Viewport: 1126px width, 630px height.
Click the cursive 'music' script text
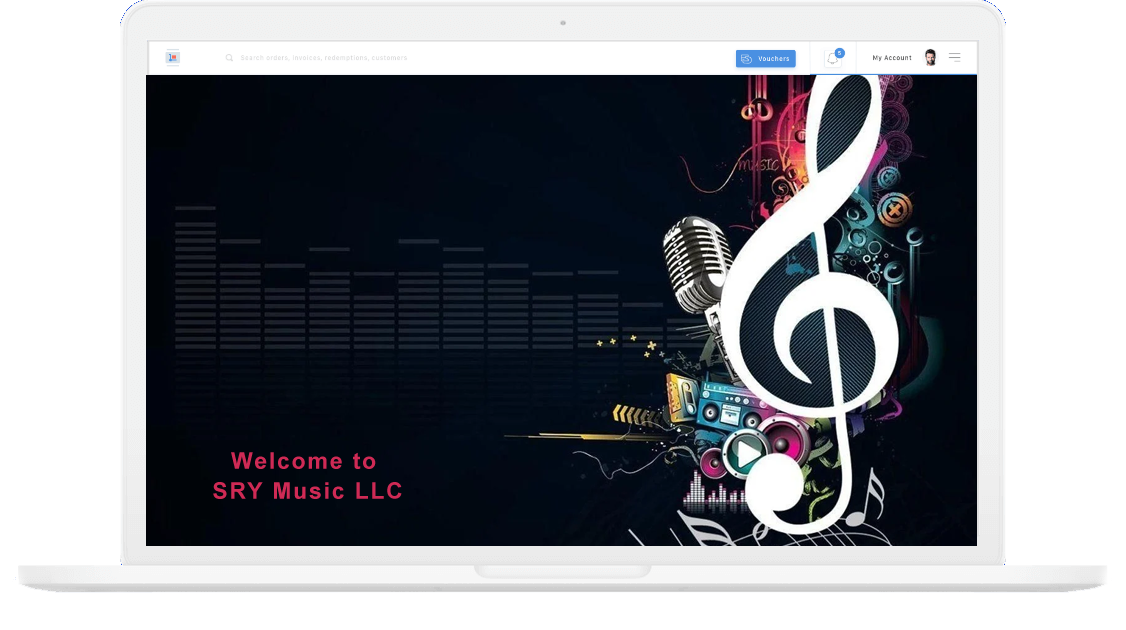[x=758, y=165]
